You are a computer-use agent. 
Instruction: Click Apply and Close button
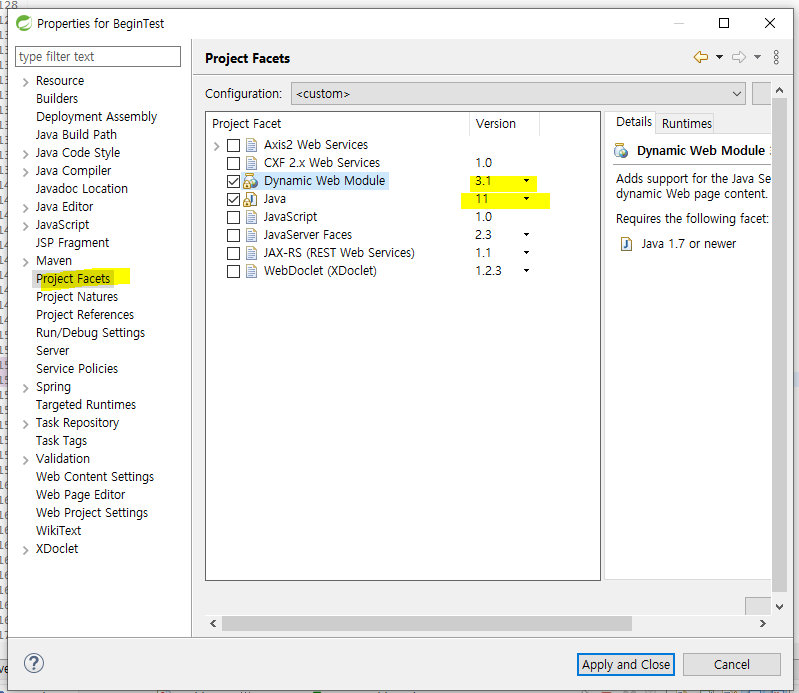(626, 664)
